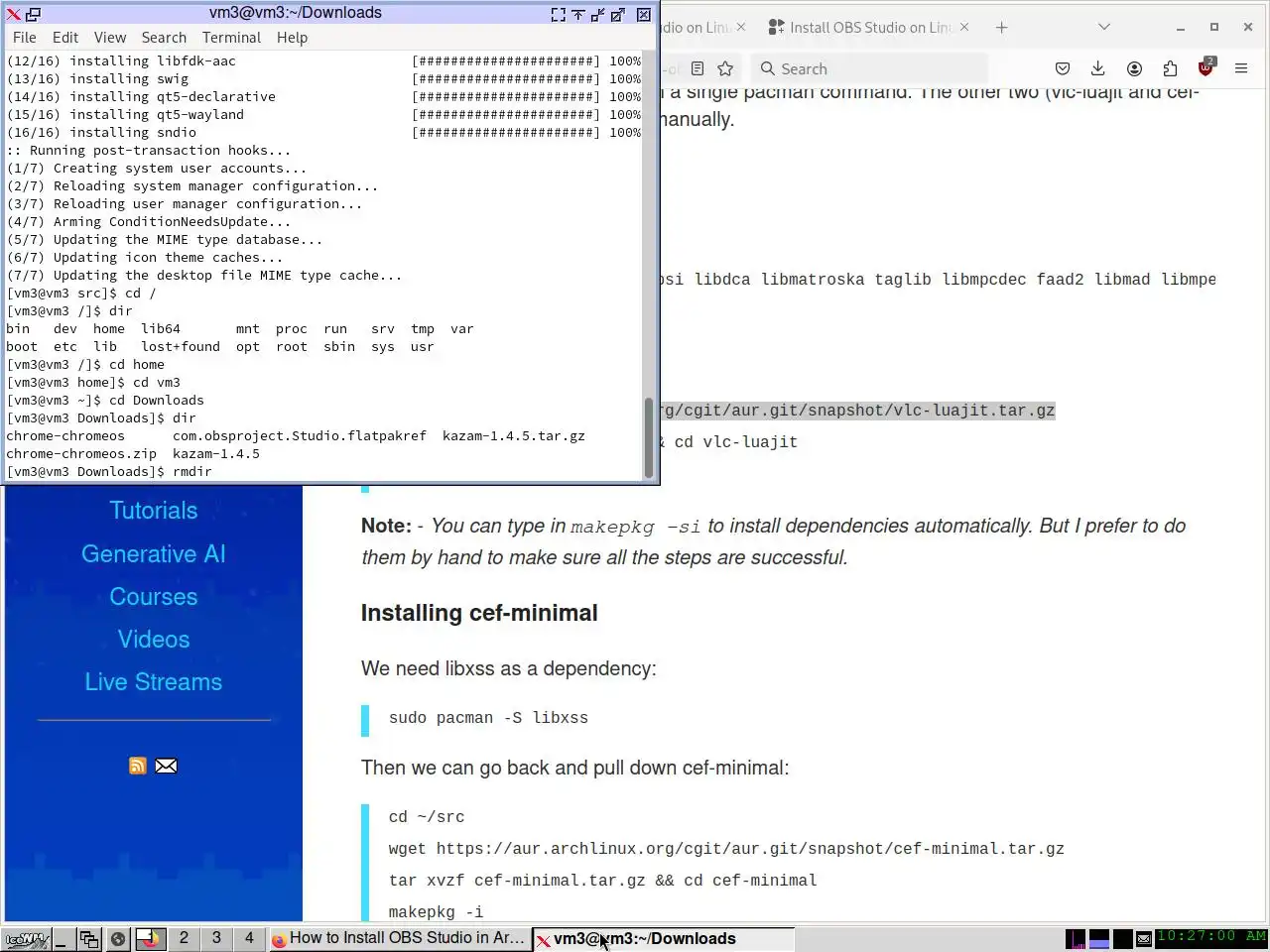Click the sudo pacman -S libxss code line
This screenshot has width=1270, height=952.
coord(488,718)
